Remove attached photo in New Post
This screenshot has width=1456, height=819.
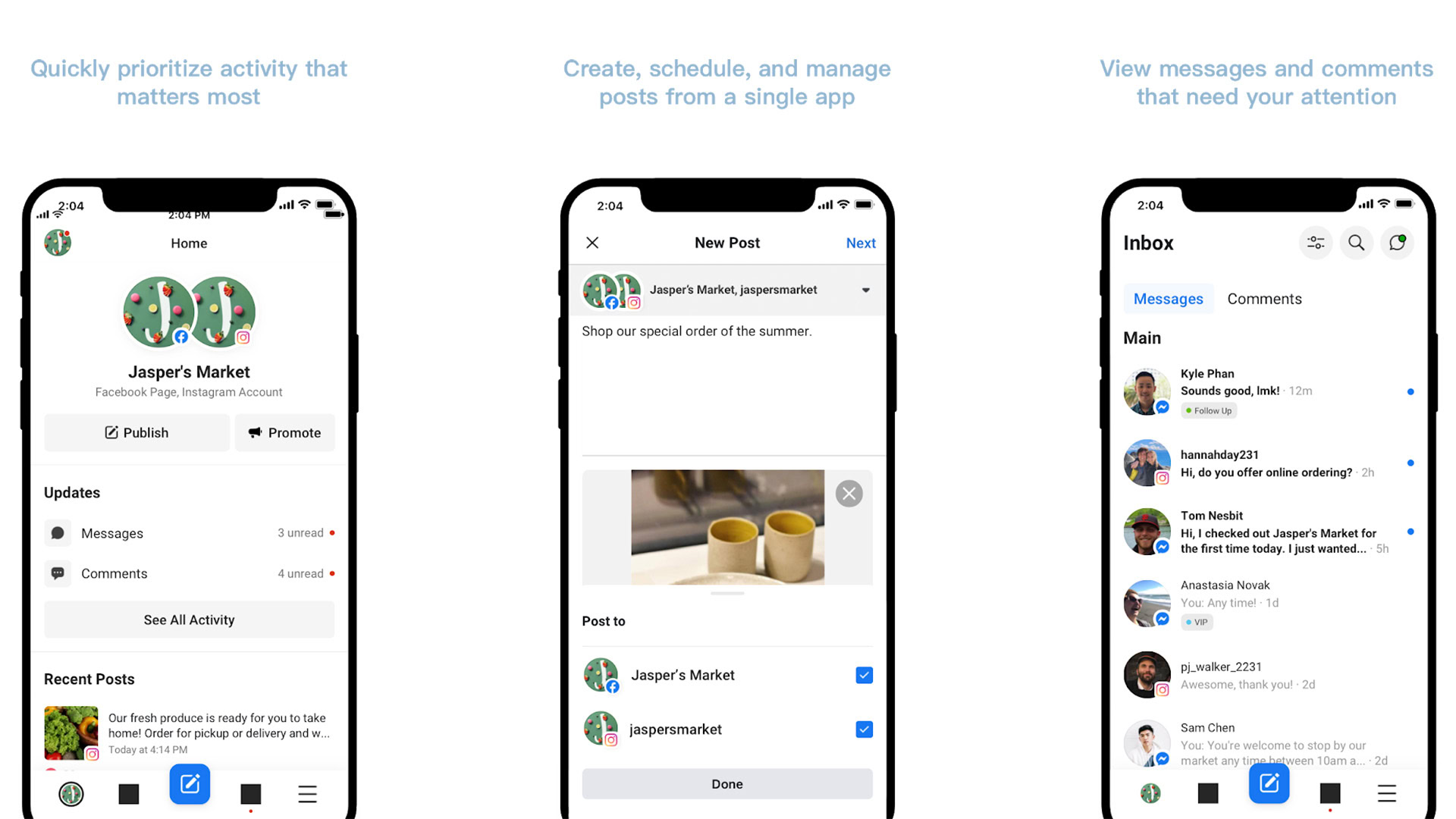pos(849,492)
